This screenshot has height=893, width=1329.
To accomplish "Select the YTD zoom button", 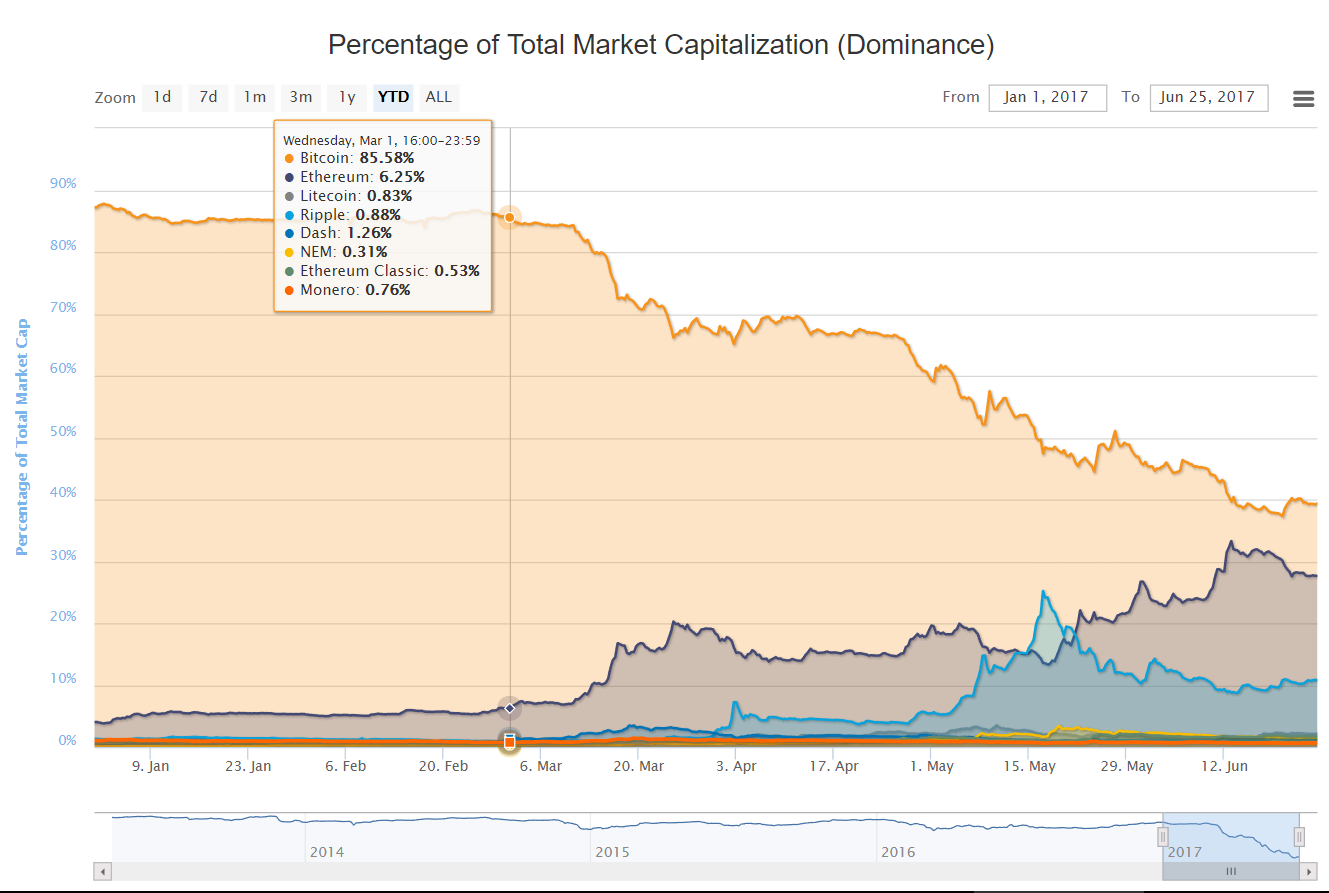I will tap(393, 97).
